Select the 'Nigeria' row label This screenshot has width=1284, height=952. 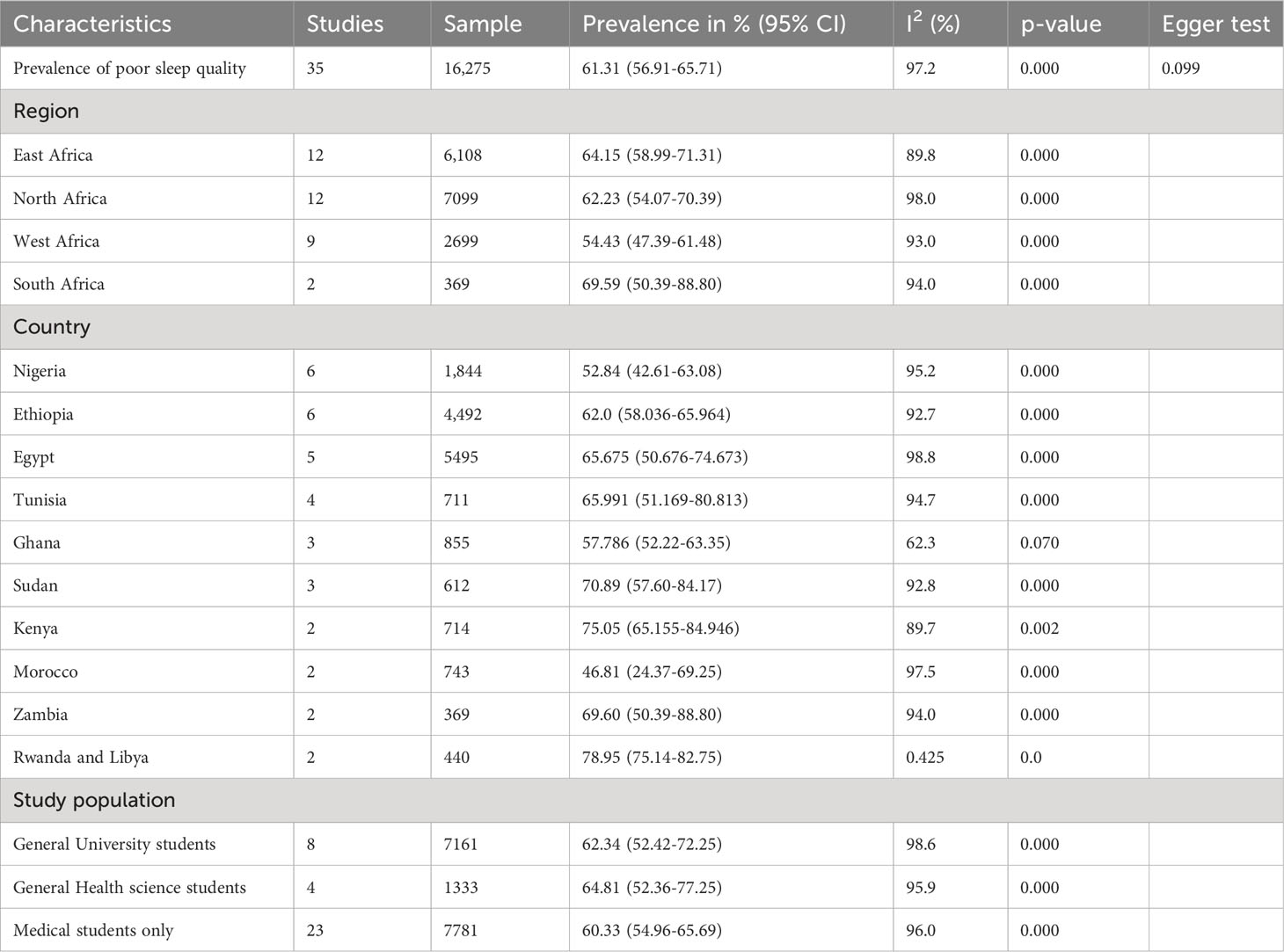[x=40, y=371]
